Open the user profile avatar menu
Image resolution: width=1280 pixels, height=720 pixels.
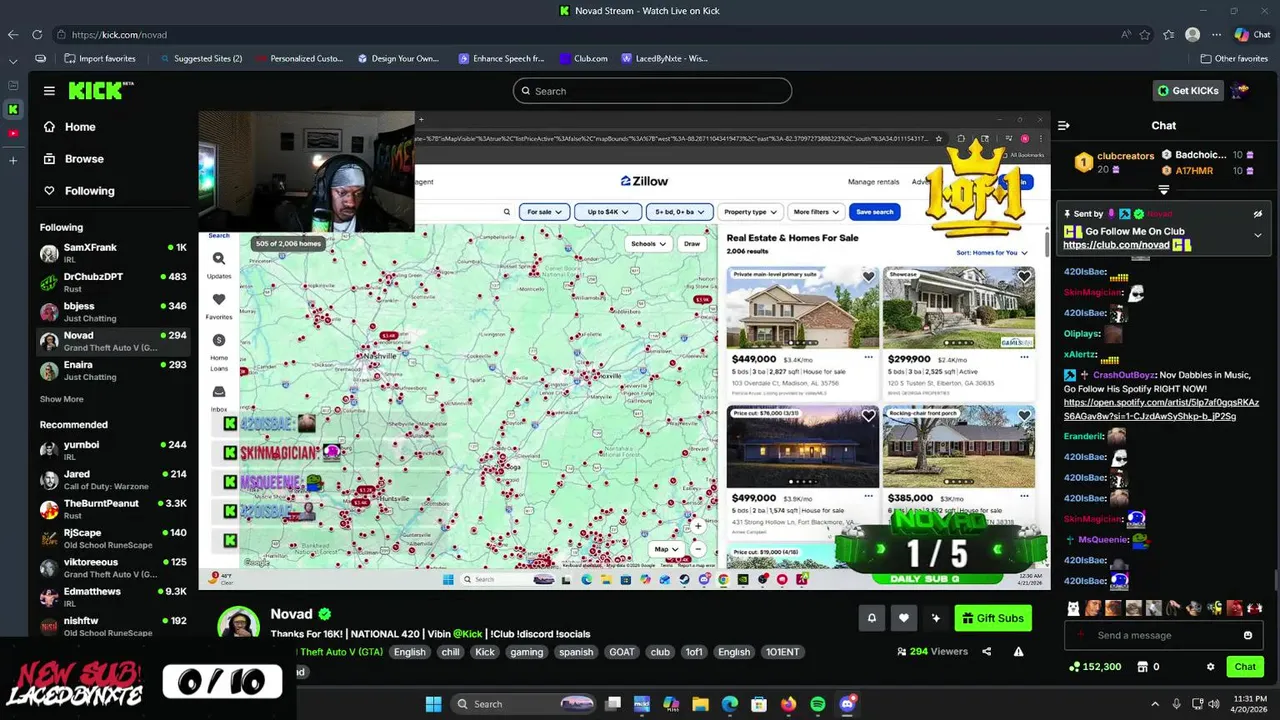tap(1240, 91)
